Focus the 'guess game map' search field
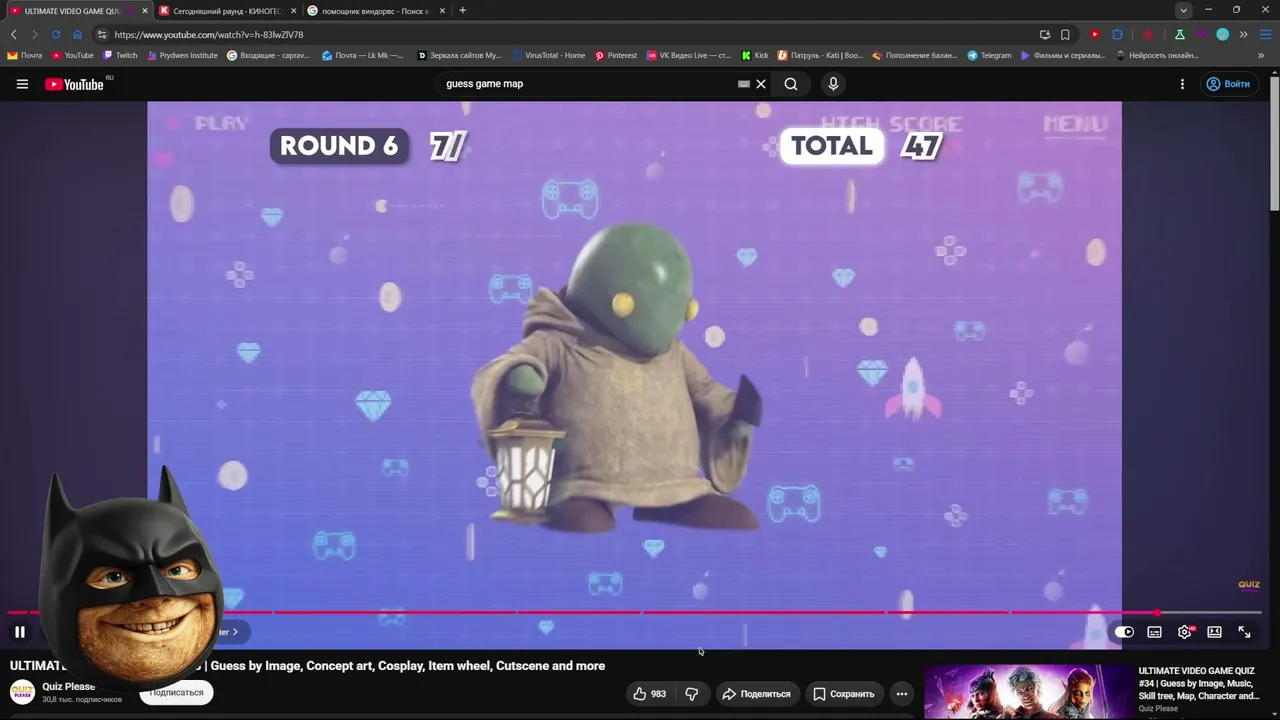The width and height of the screenshot is (1280, 720). coord(590,84)
